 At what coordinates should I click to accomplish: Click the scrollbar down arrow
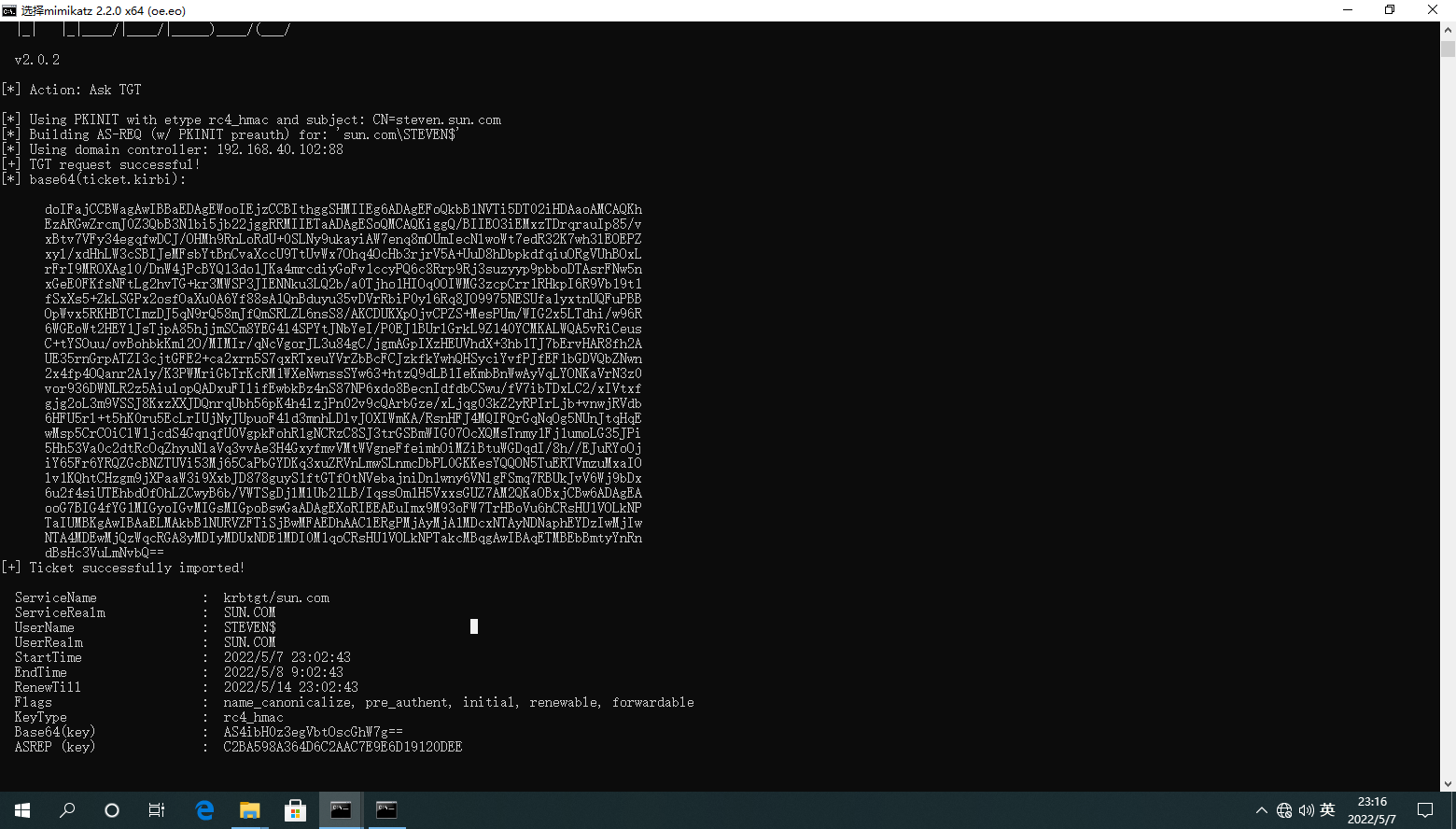click(1448, 784)
